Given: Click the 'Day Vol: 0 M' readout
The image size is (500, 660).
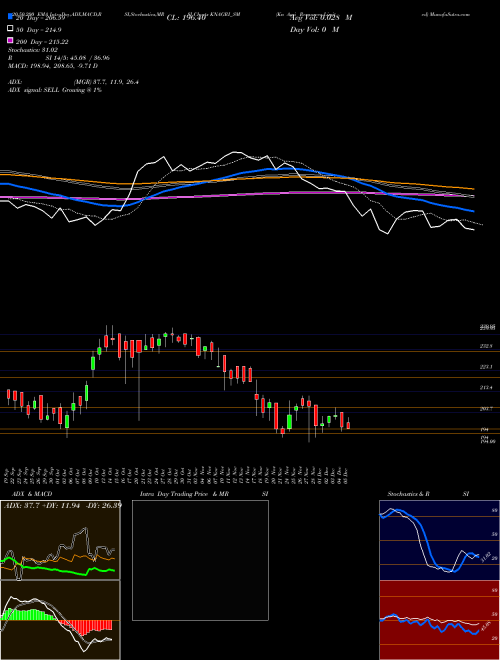Looking at the screenshot, I should pyautogui.click(x=314, y=29).
